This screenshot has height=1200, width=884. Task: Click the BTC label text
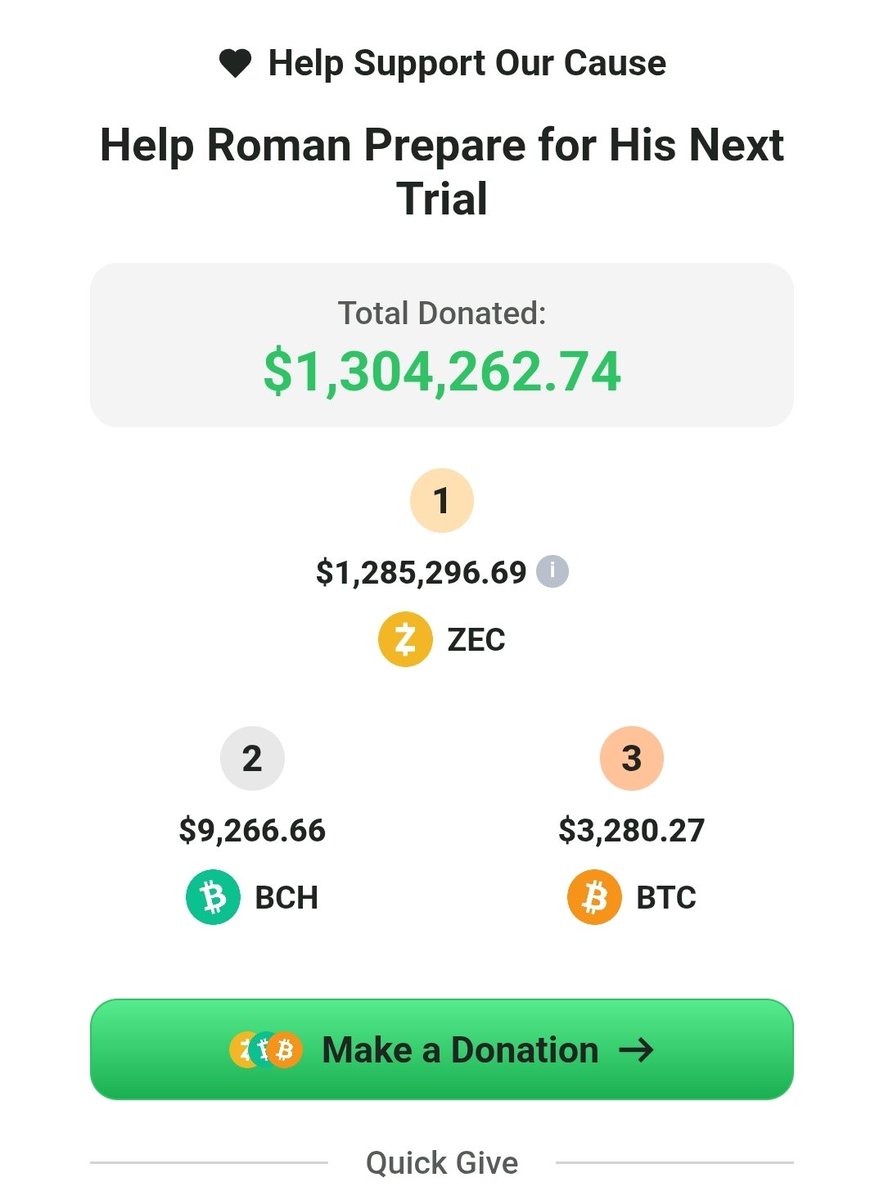point(666,898)
